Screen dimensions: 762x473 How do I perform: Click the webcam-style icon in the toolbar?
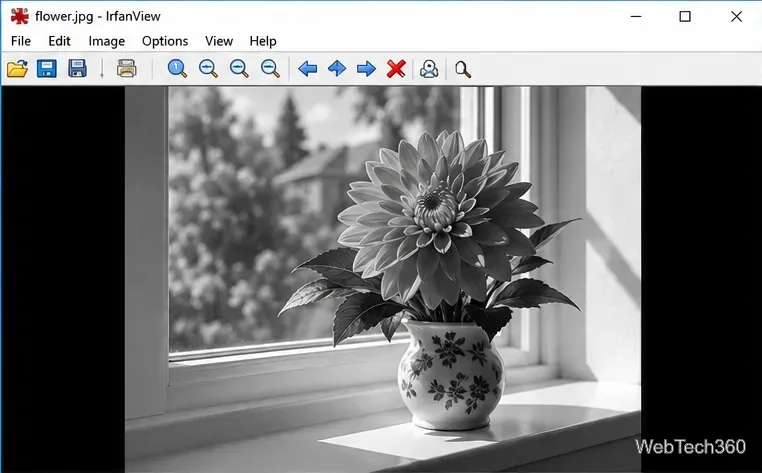click(x=429, y=69)
